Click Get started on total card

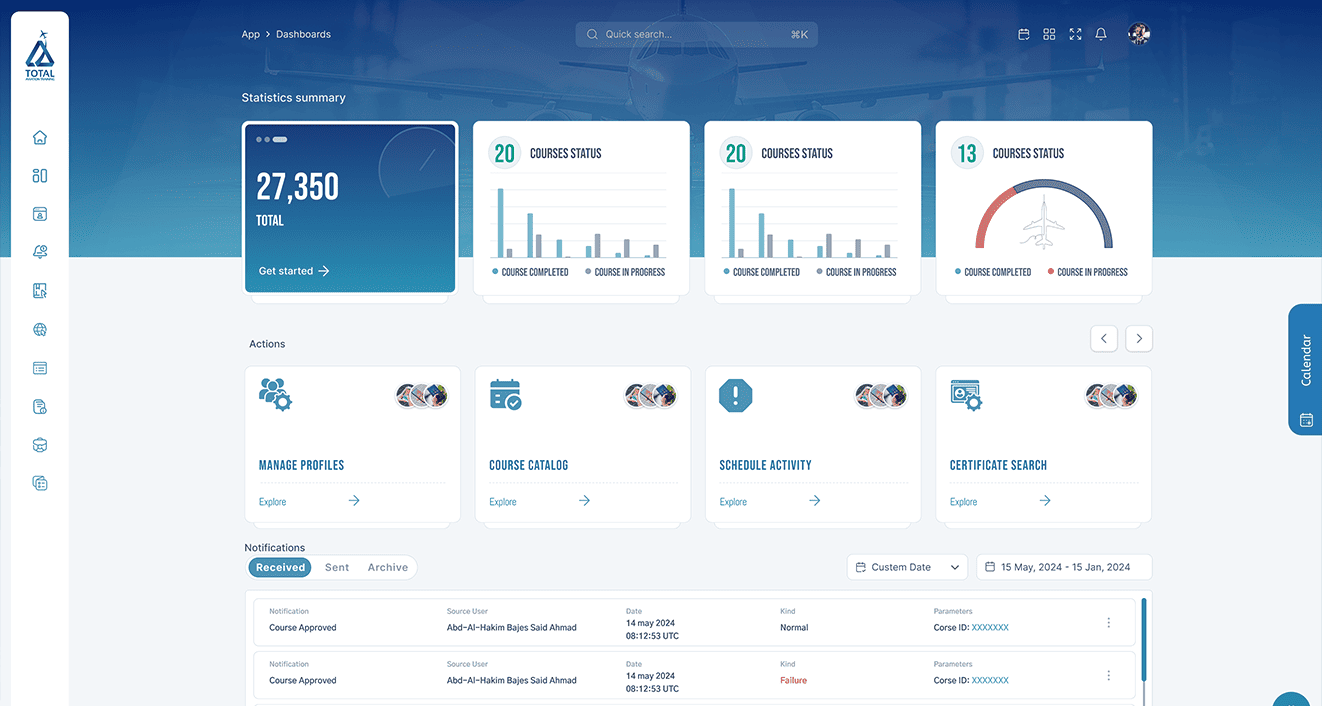pyautogui.click(x=294, y=271)
